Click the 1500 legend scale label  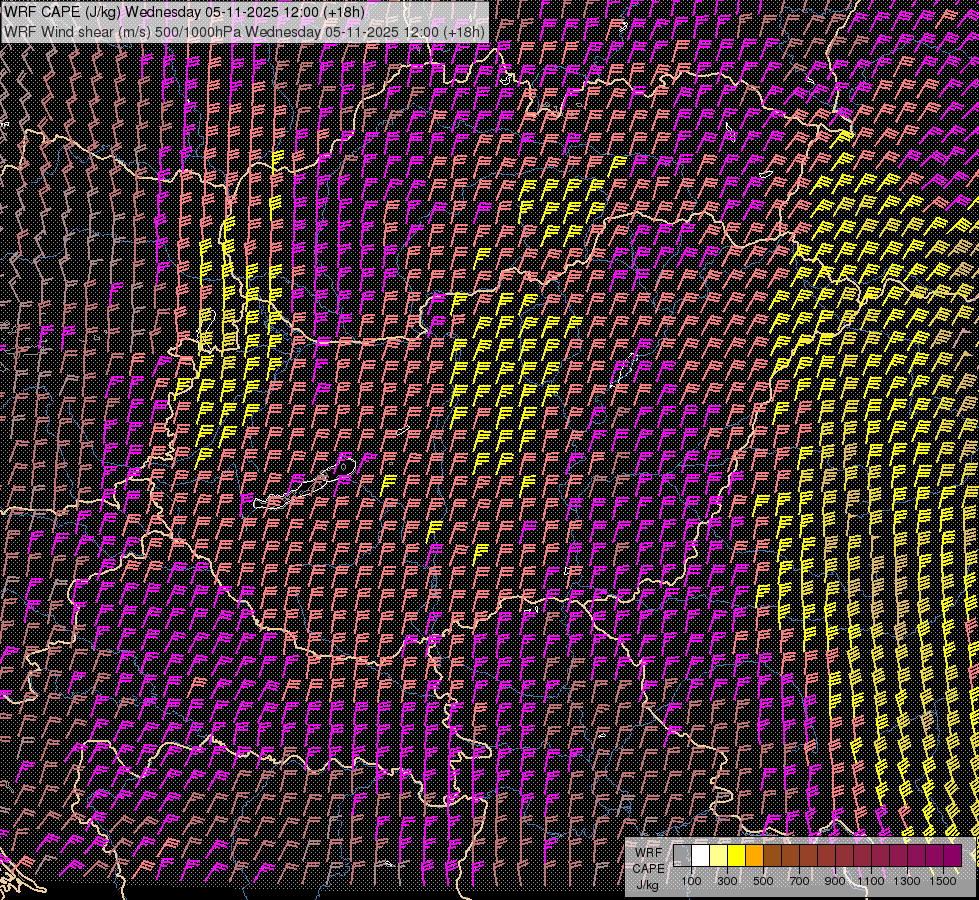(943, 880)
